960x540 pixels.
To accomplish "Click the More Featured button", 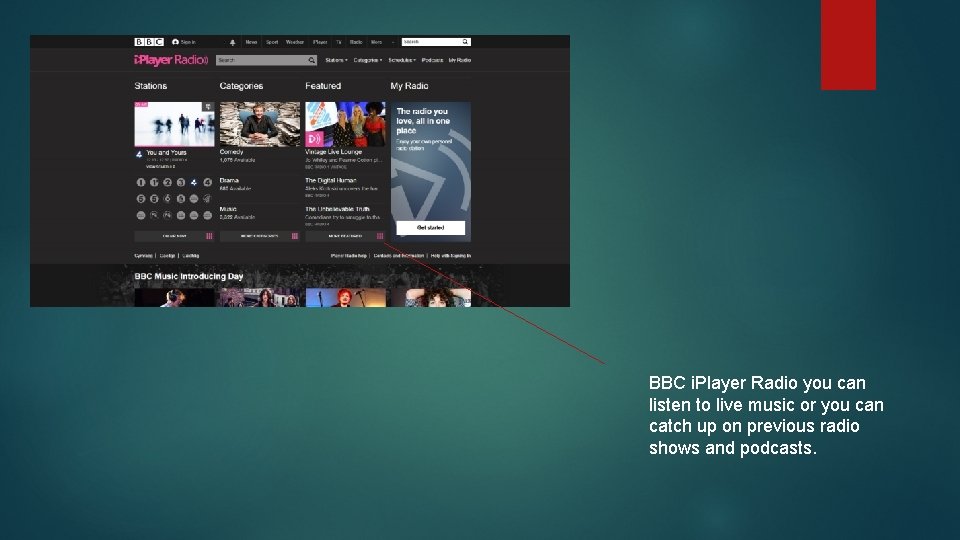I will (345, 236).
